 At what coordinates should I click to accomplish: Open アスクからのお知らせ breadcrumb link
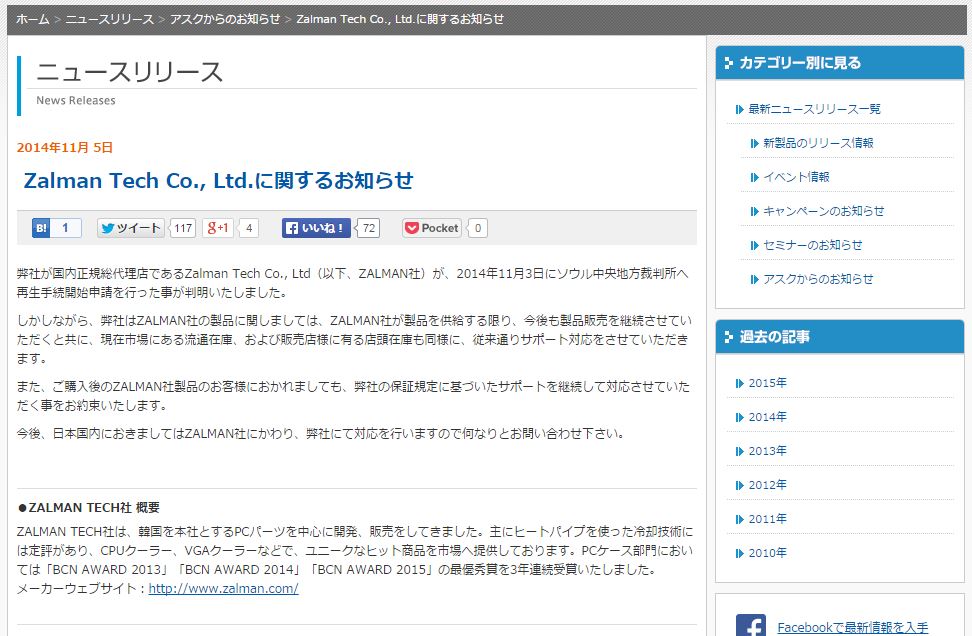click(x=225, y=19)
